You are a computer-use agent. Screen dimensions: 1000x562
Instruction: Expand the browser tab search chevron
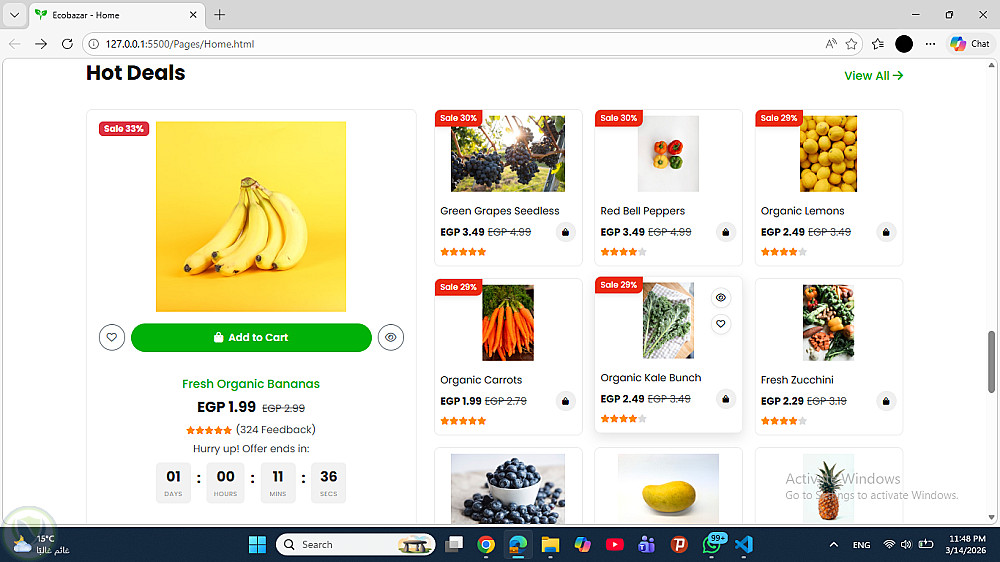[14, 15]
